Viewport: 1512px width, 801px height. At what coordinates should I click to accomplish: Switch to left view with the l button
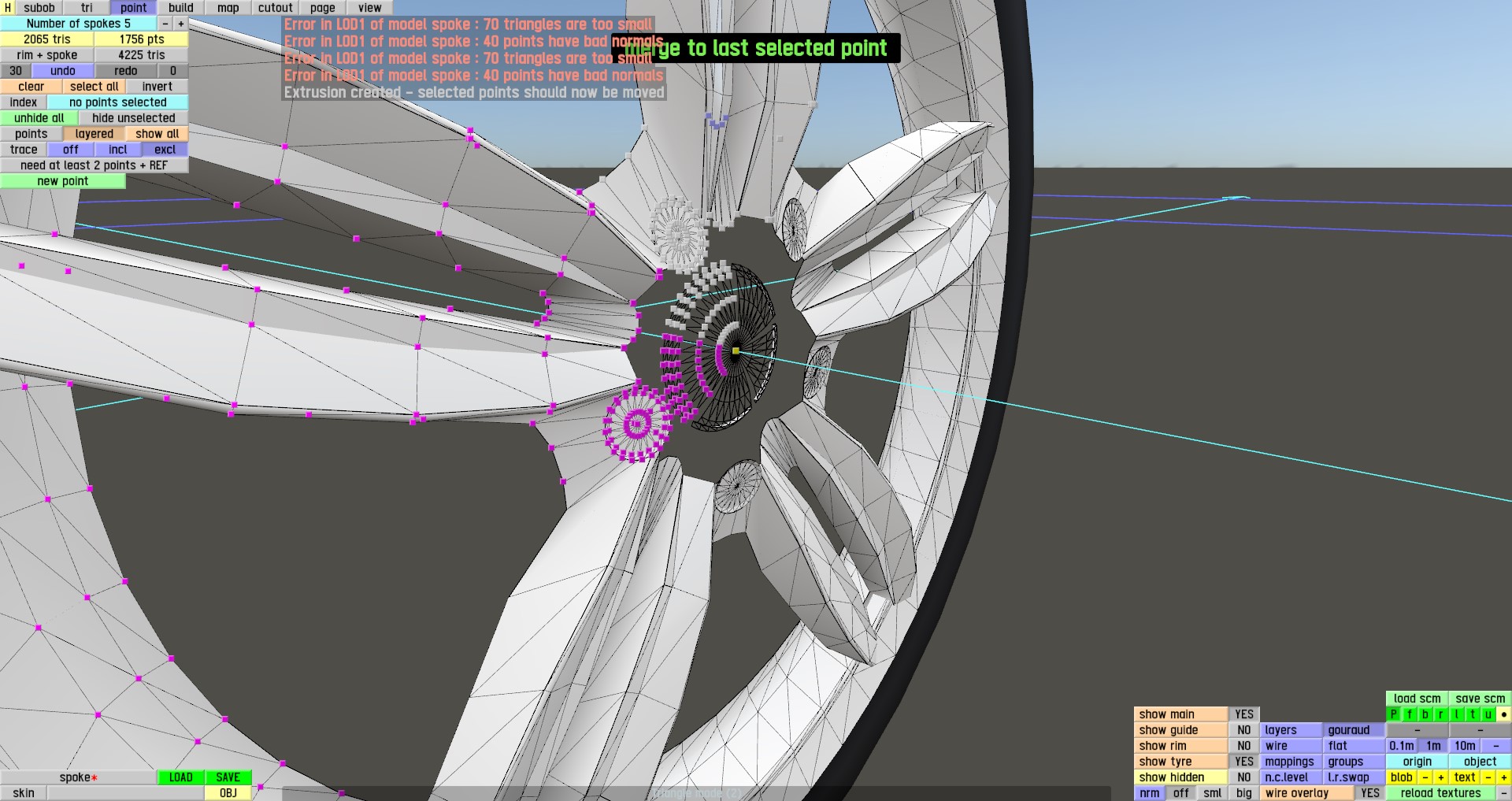click(x=1457, y=714)
